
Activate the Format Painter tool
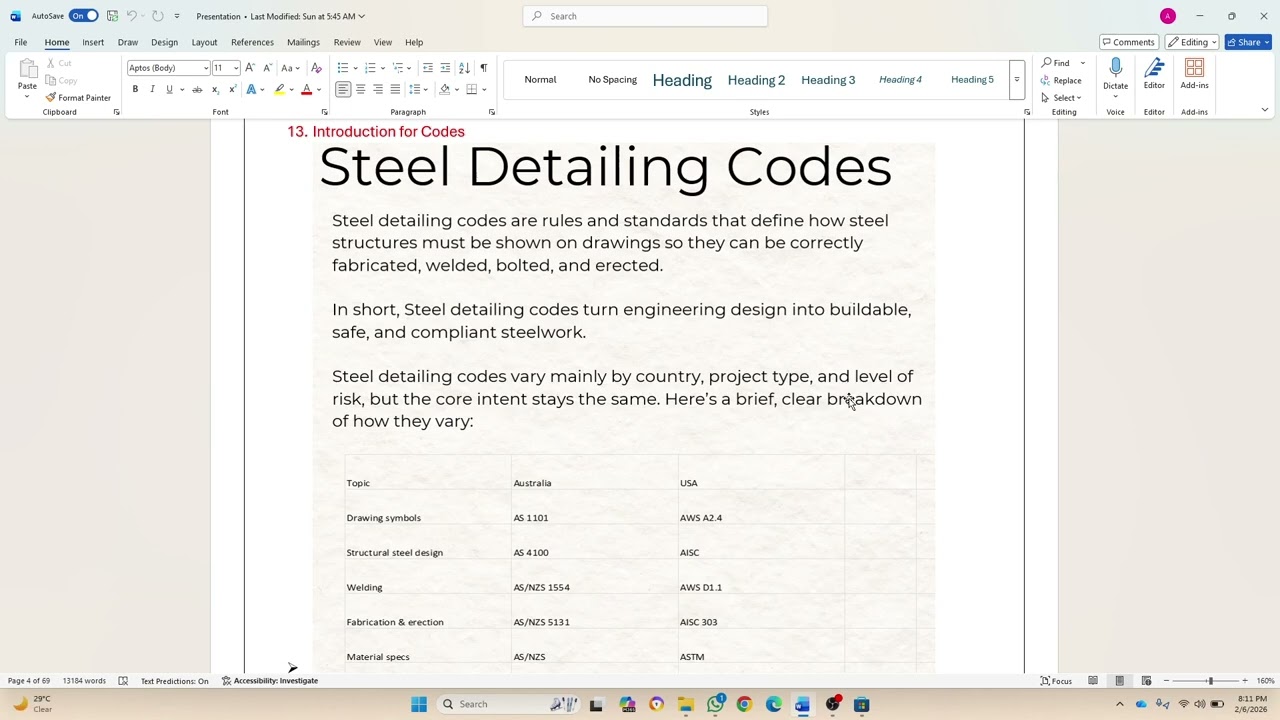coord(78,98)
